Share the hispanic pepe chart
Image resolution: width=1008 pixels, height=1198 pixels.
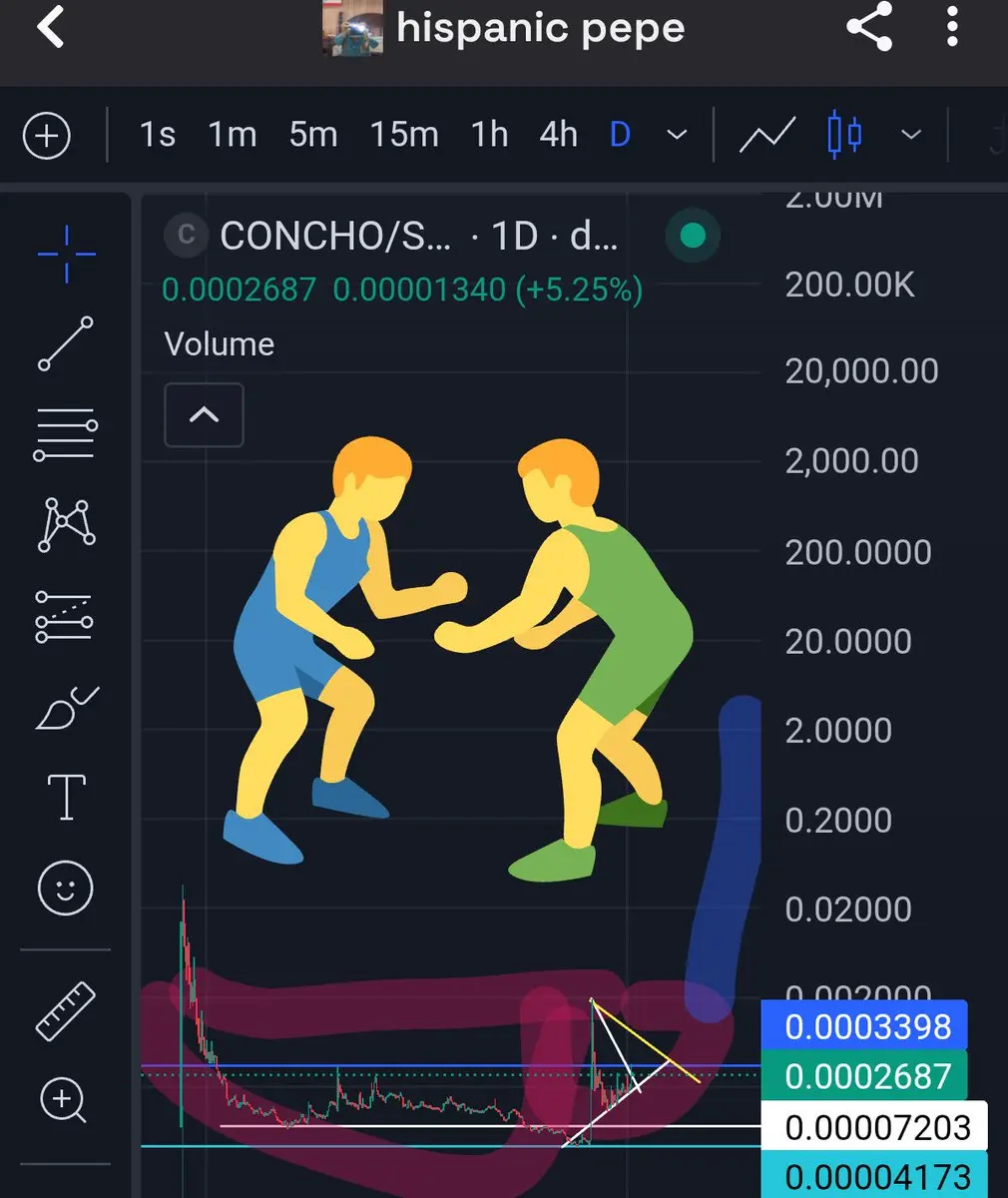click(x=869, y=27)
